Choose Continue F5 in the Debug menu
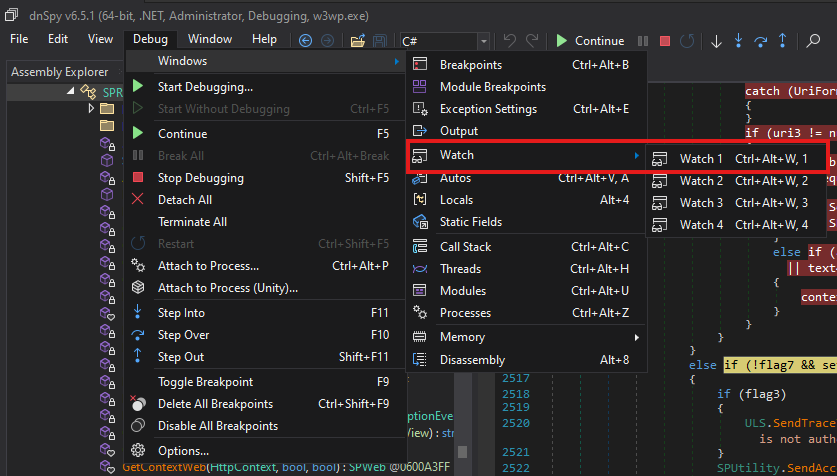Screen dimensions: 837x476 (x=265, y=134)
